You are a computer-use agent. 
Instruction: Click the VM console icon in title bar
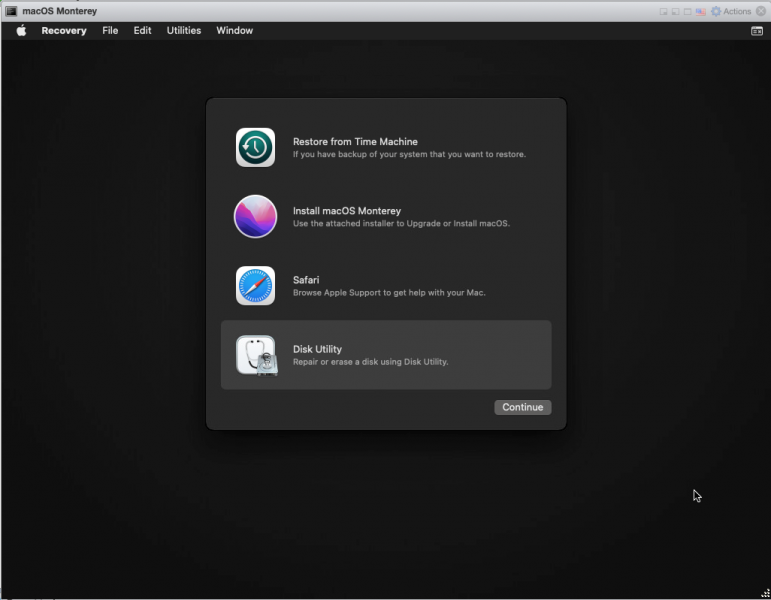point(10,11)
